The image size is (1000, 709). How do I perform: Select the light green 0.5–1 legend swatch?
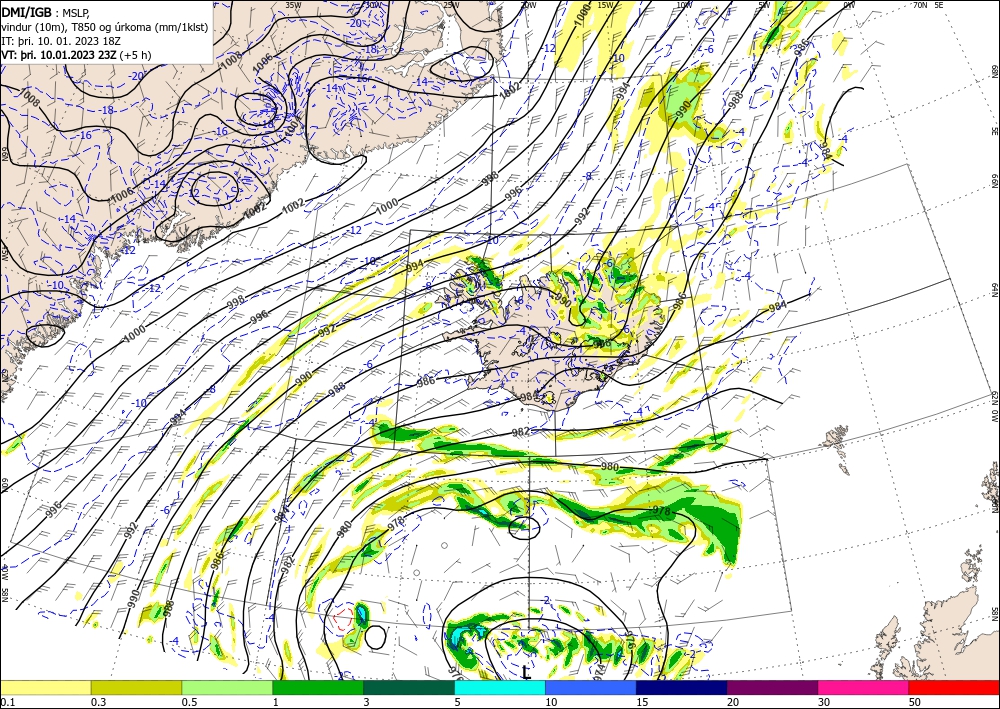pos(227,687)
